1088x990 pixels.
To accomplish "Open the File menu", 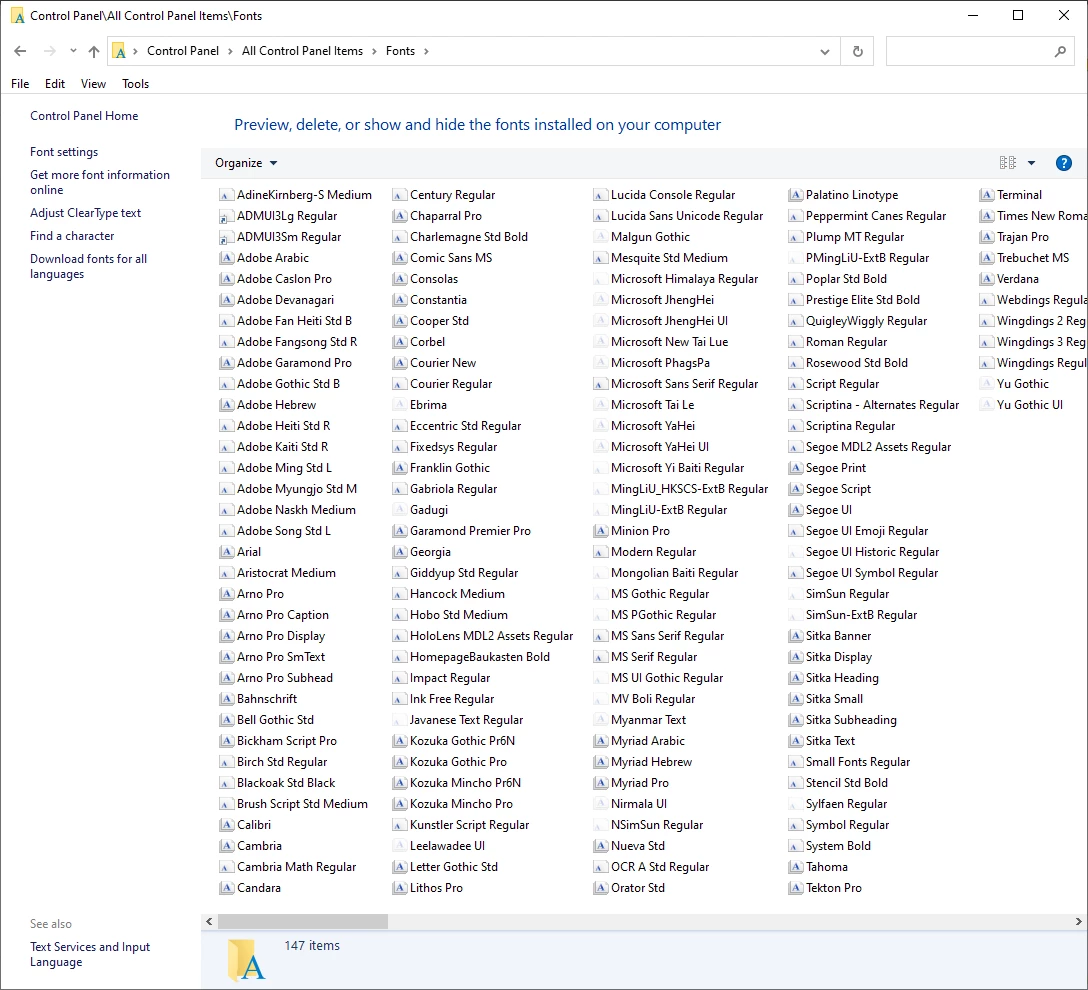I will [x=20, y=84].
